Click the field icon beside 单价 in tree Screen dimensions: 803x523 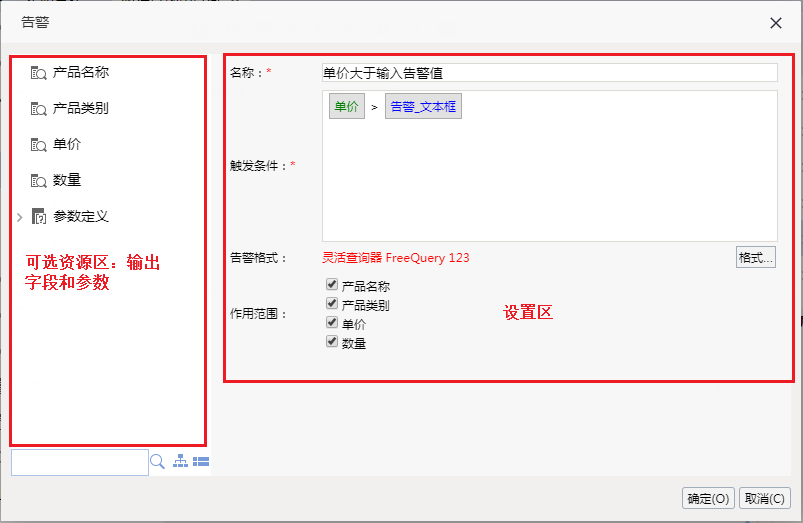[38, 144]
